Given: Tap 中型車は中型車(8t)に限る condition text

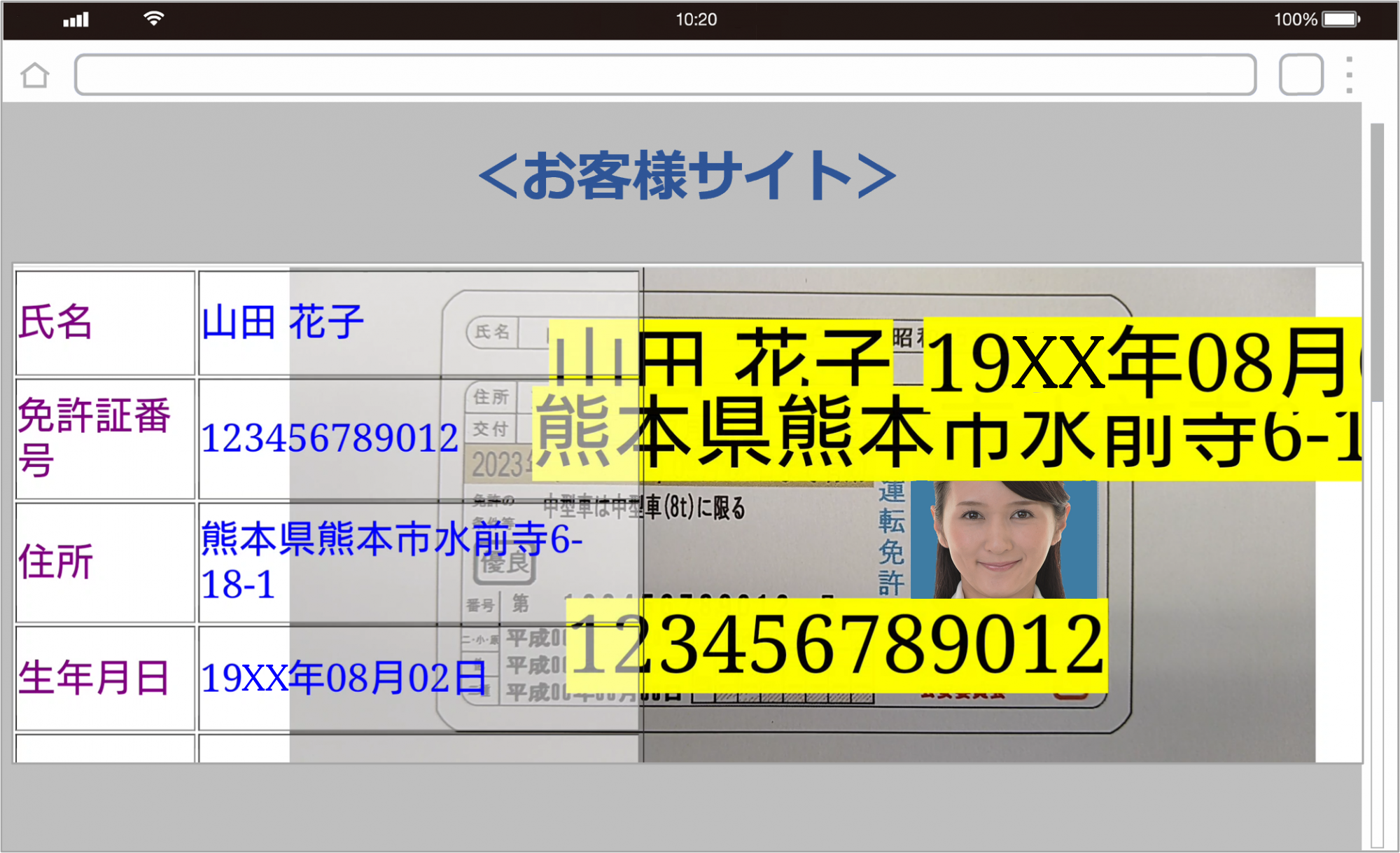Looking at the screenshot, I should point(644,507).
